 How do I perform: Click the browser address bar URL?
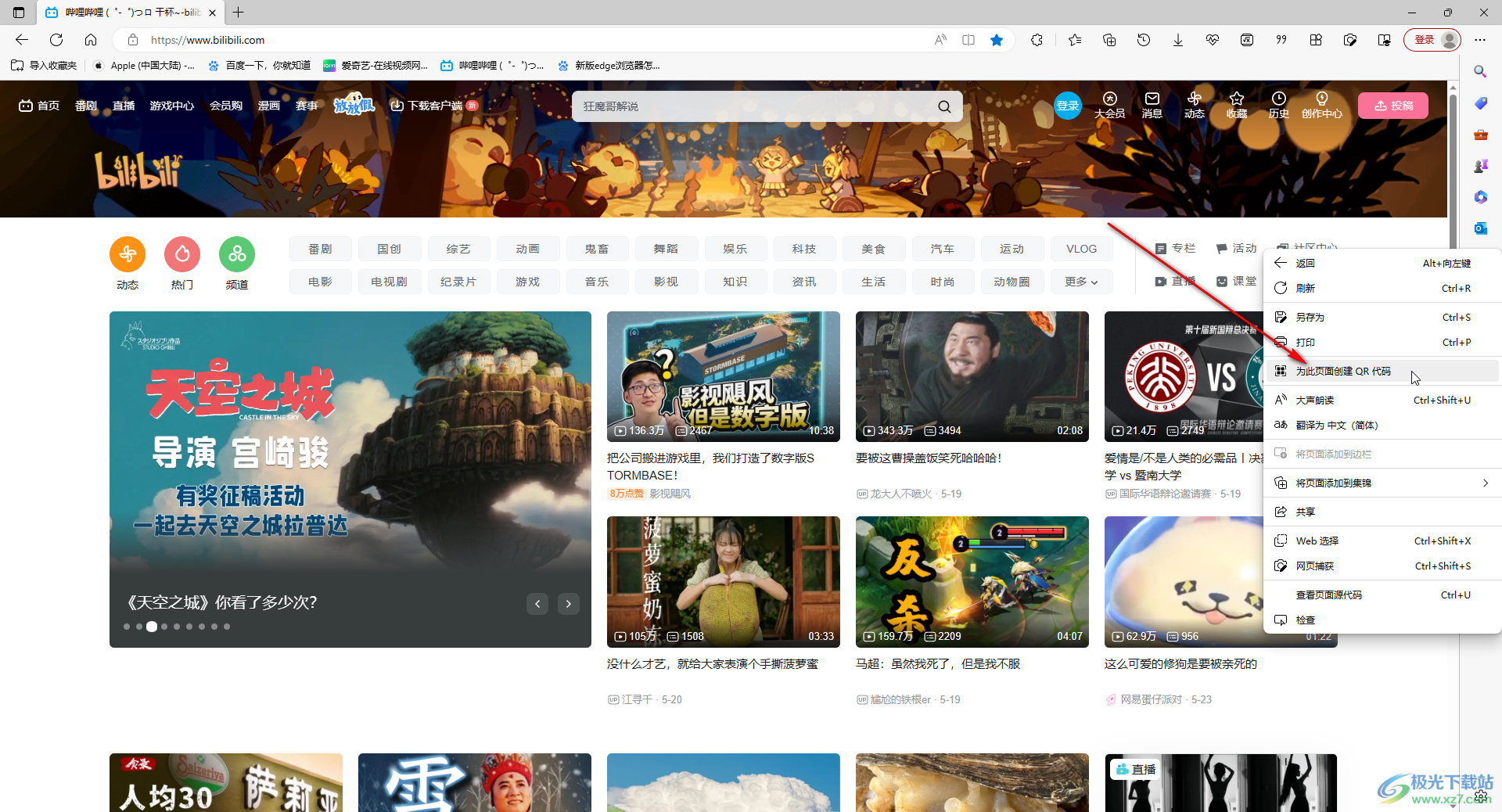(207, 40)
